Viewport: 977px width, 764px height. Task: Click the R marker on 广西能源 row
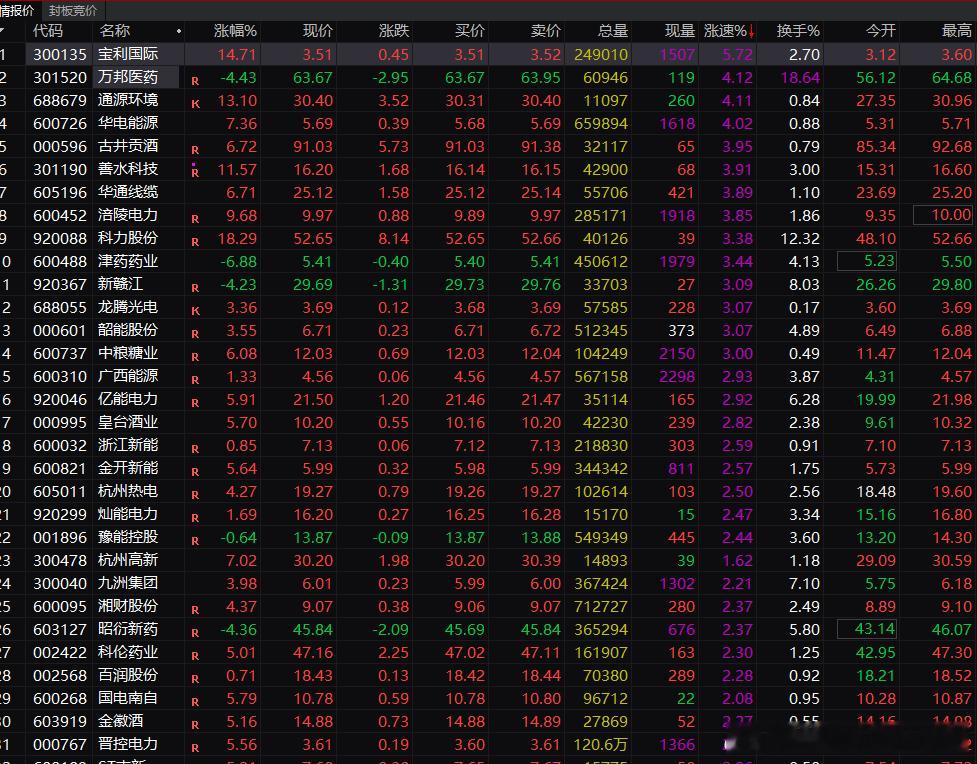(x=195, y=380)
